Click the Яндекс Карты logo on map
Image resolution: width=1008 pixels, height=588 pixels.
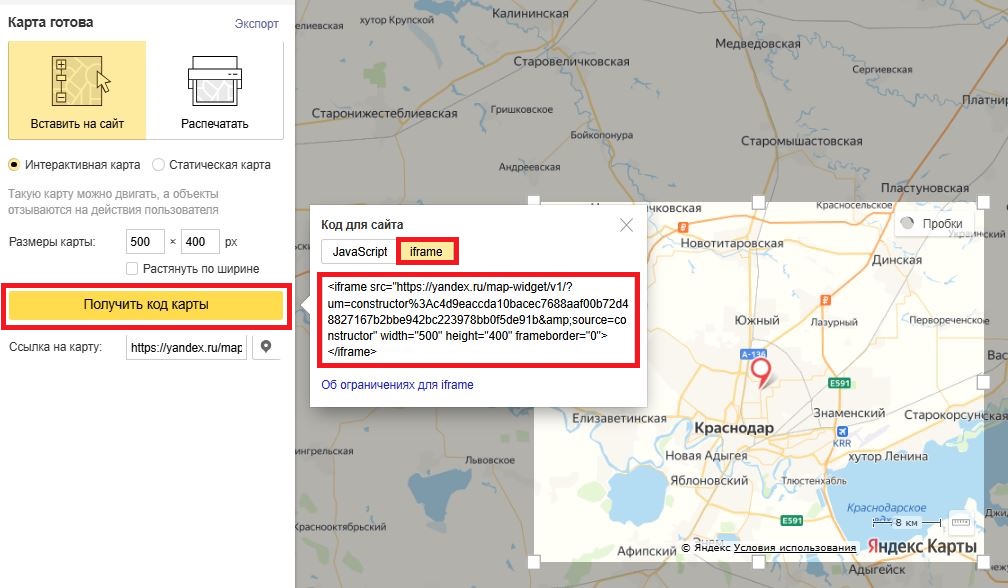point(922,547)
